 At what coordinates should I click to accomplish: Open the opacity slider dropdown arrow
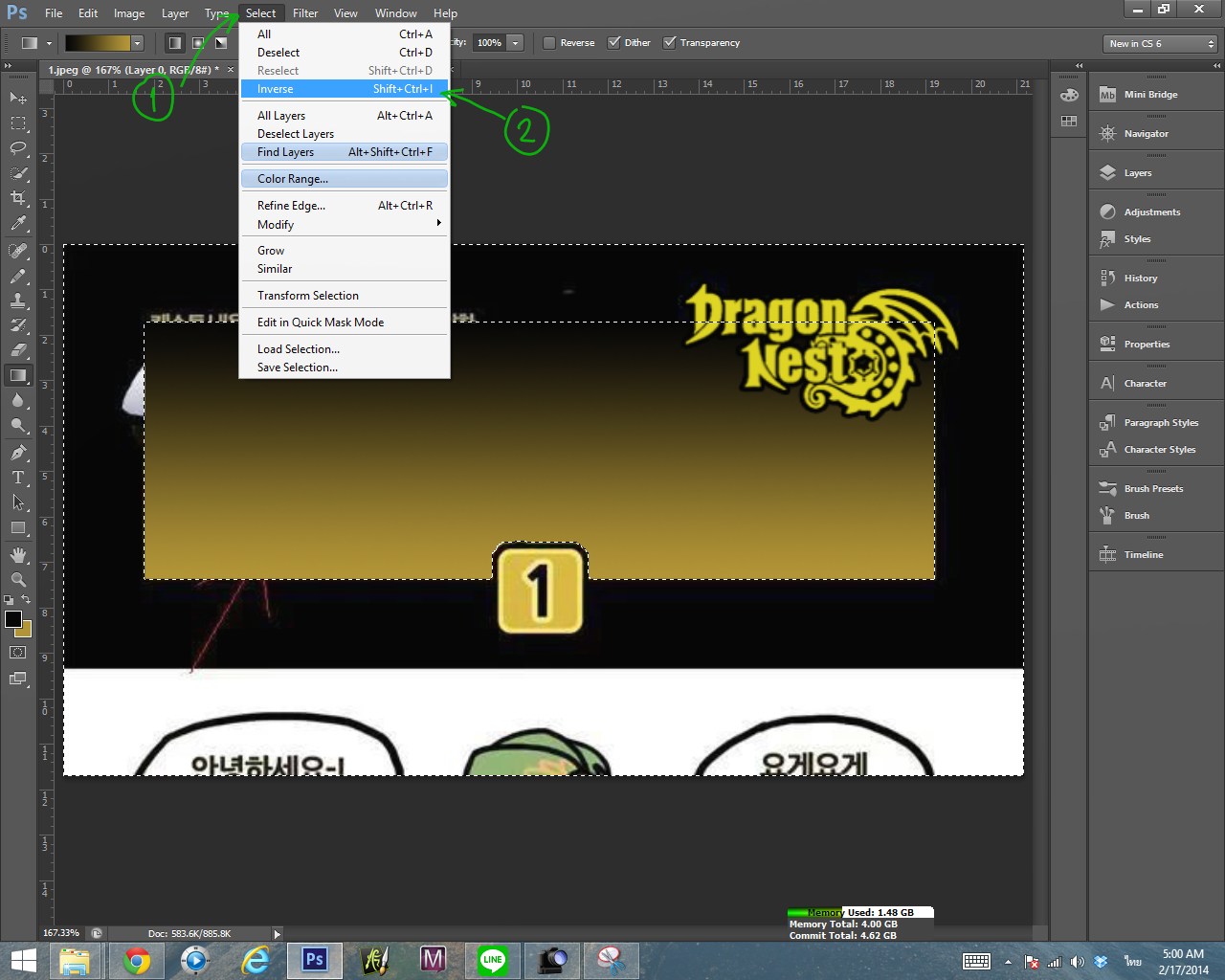tap(516, 43)
